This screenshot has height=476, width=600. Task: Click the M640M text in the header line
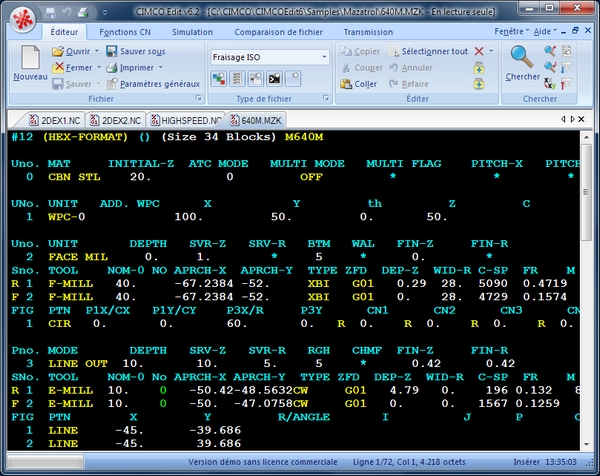[304, 137]
